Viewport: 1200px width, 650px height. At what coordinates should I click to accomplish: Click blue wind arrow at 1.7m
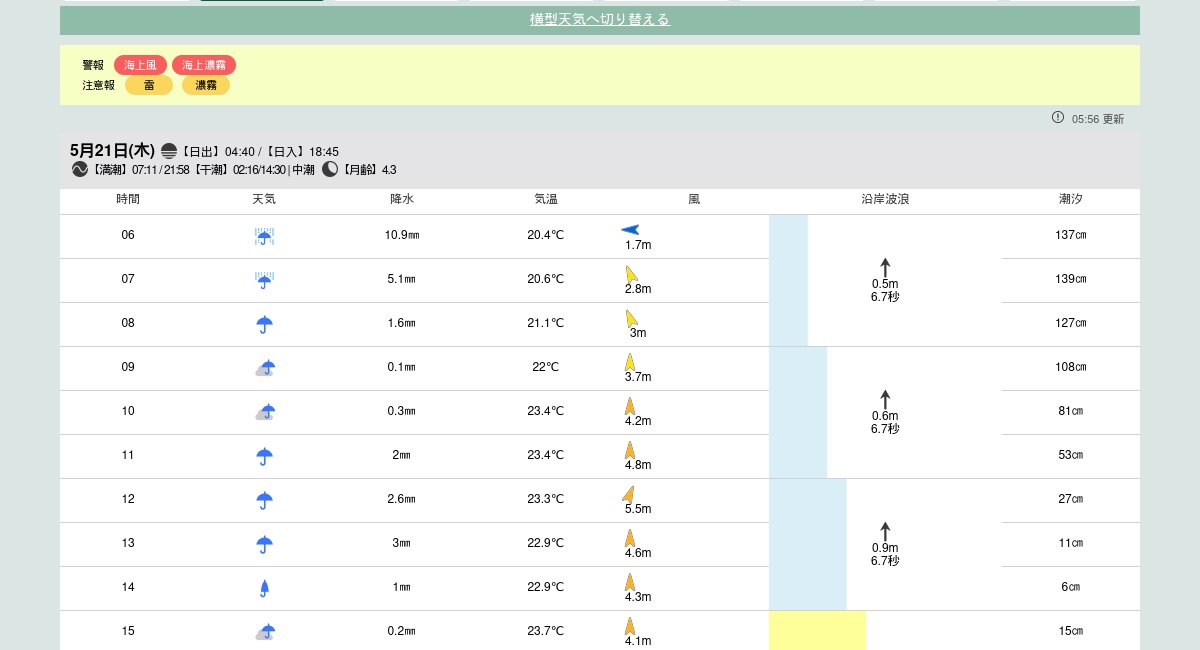coord(630,230)
